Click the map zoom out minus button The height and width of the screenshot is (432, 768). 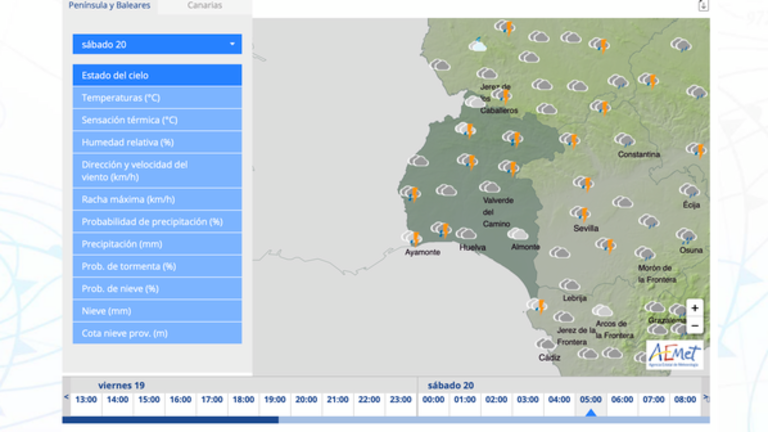pyautogui.click(x=694, y=325)
